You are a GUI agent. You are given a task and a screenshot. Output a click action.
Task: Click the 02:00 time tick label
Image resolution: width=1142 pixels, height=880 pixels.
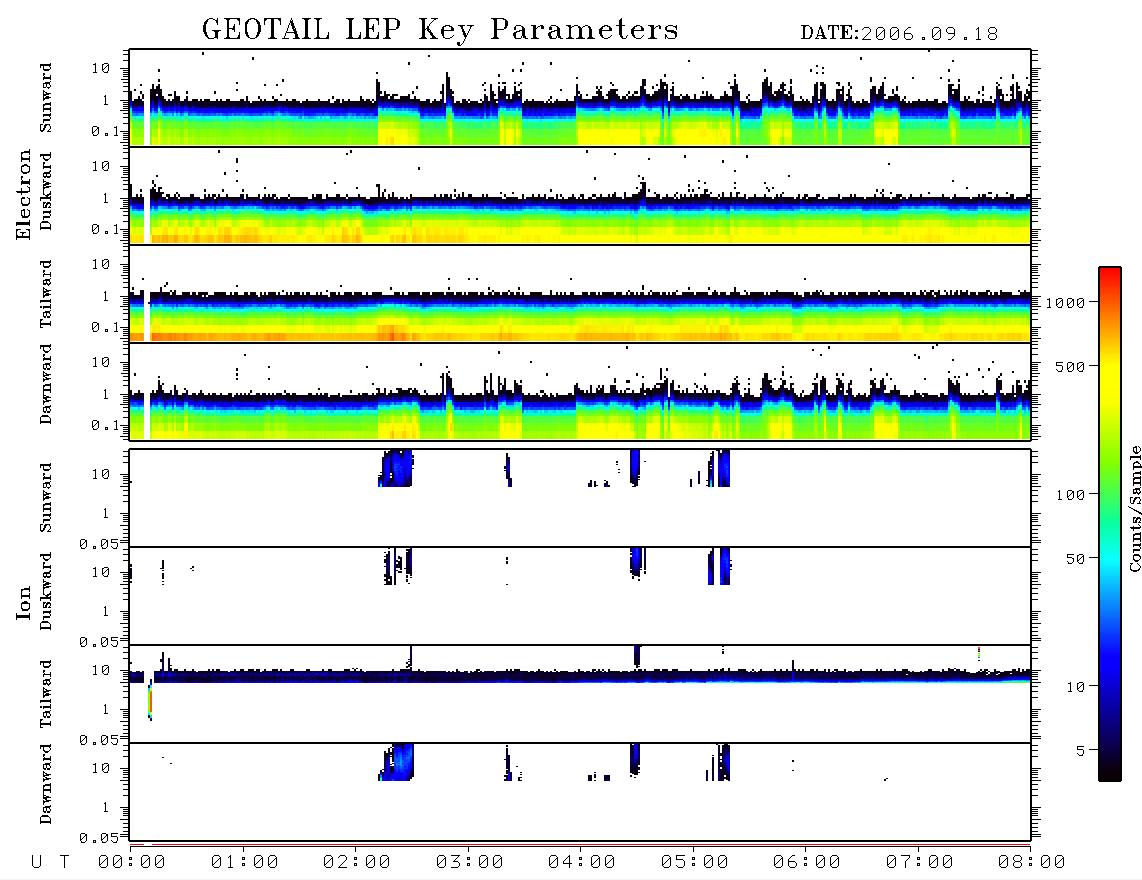pos(357,863)
